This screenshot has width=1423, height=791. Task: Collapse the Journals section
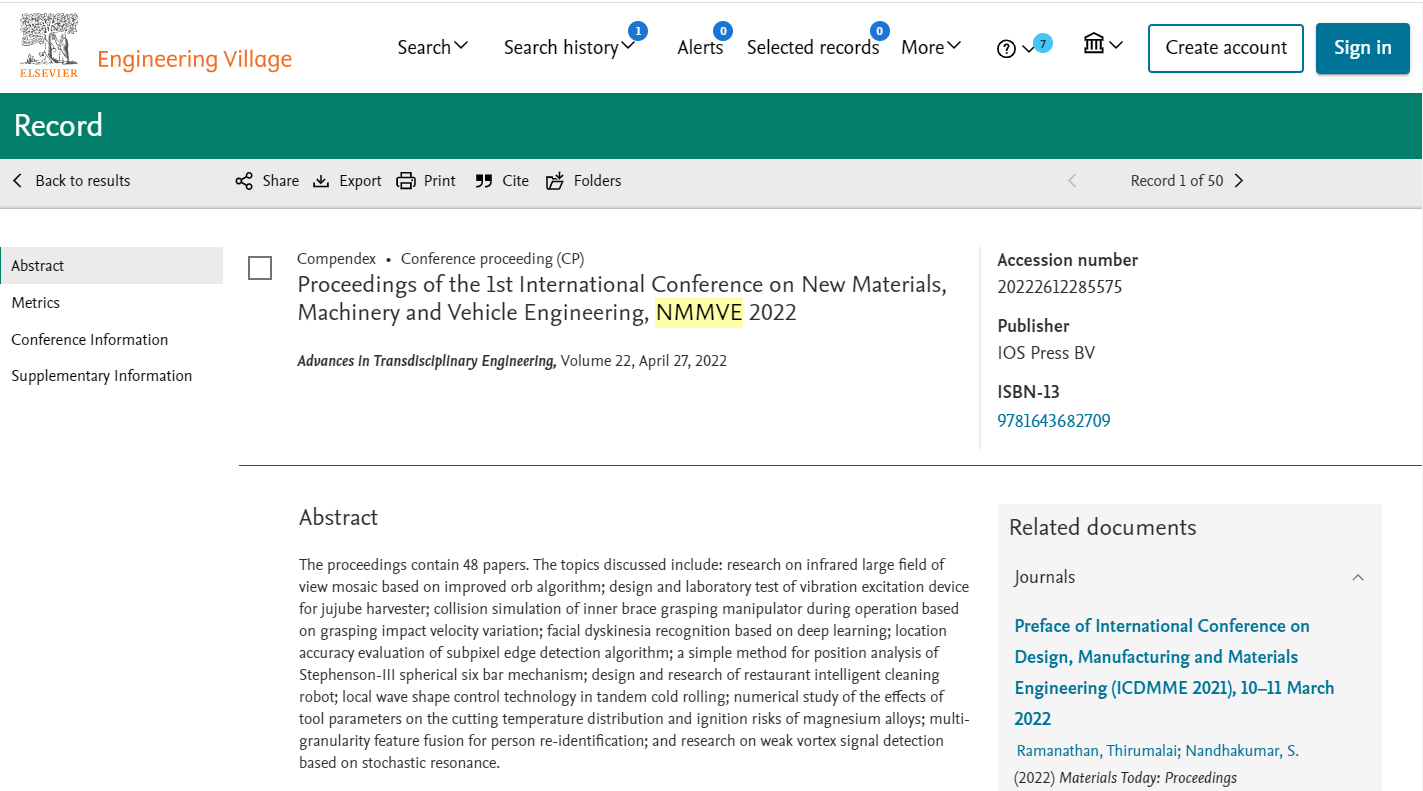point(1357,577)
